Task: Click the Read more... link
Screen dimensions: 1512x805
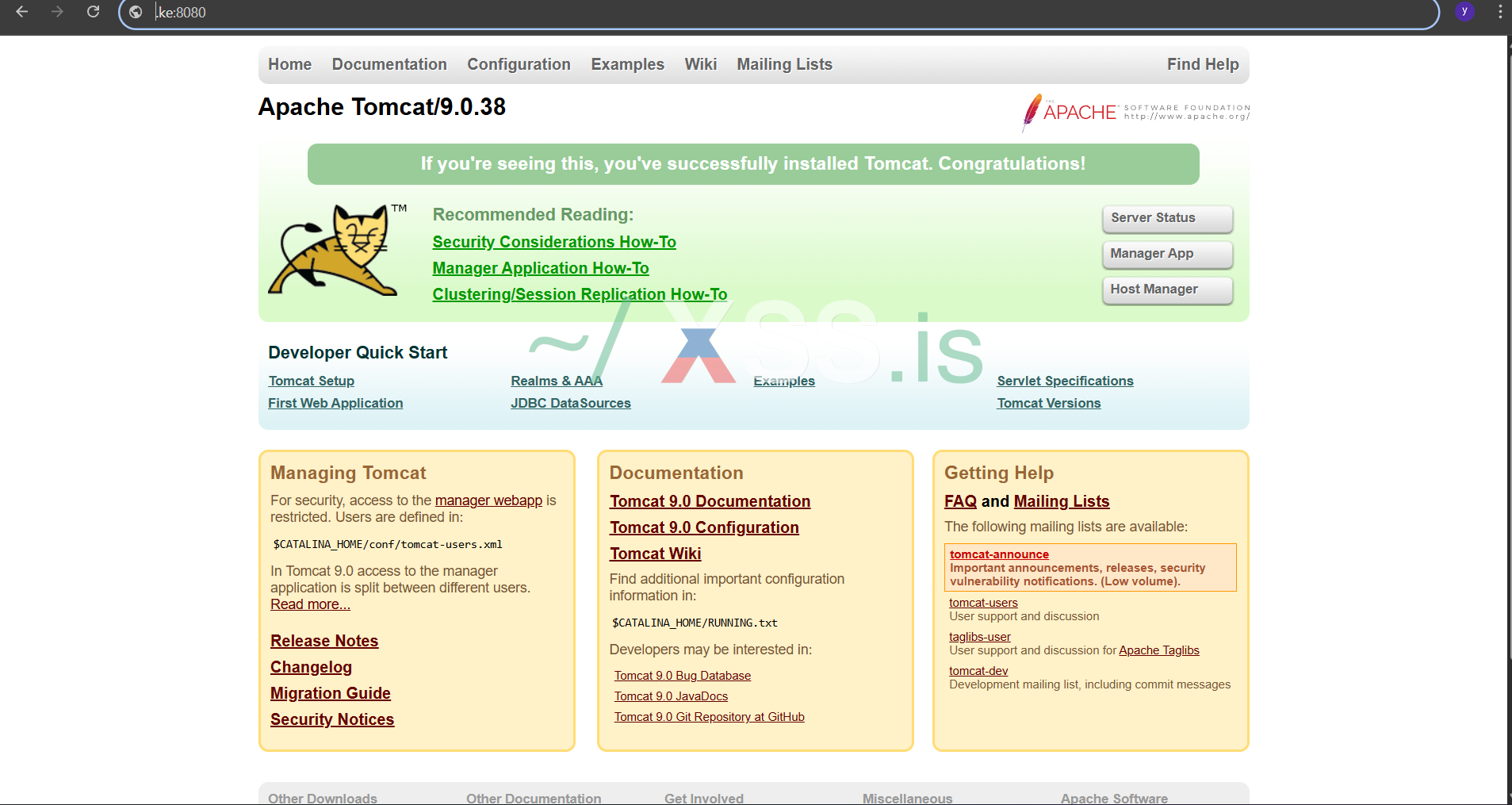Action: [x=310, y=604]
